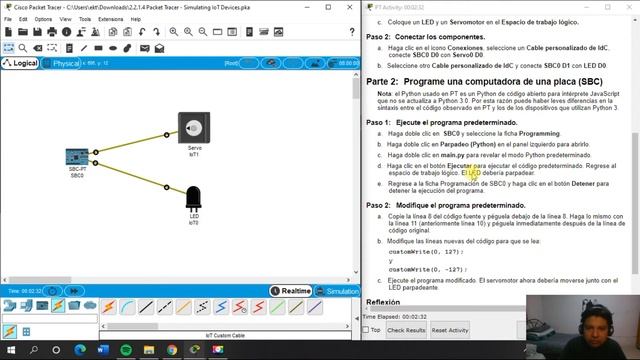The width and height of the screenshot is (640, 360).
Task: Activate the Delete tool icon
Action: (x=38, y=48)
